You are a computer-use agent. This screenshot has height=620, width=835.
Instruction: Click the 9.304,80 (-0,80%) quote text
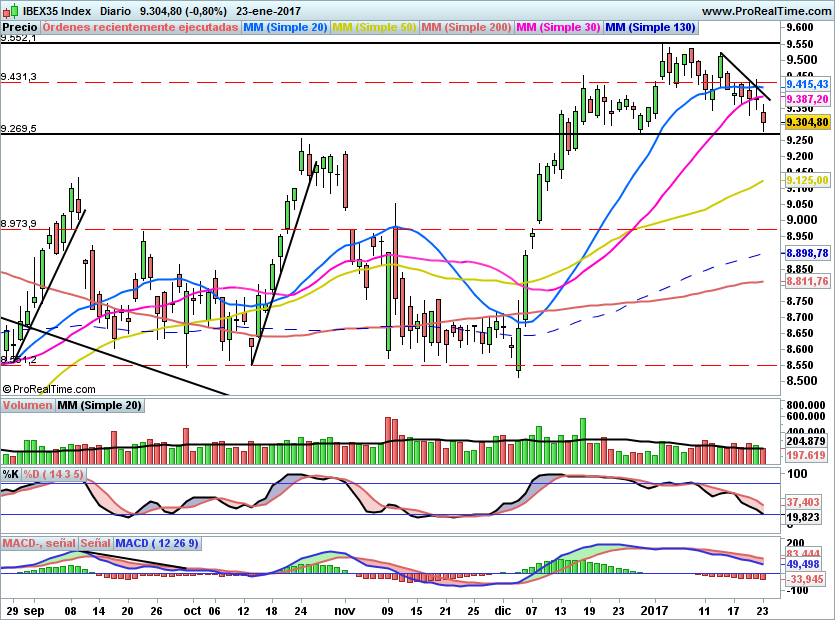click(x=183, y=11)
